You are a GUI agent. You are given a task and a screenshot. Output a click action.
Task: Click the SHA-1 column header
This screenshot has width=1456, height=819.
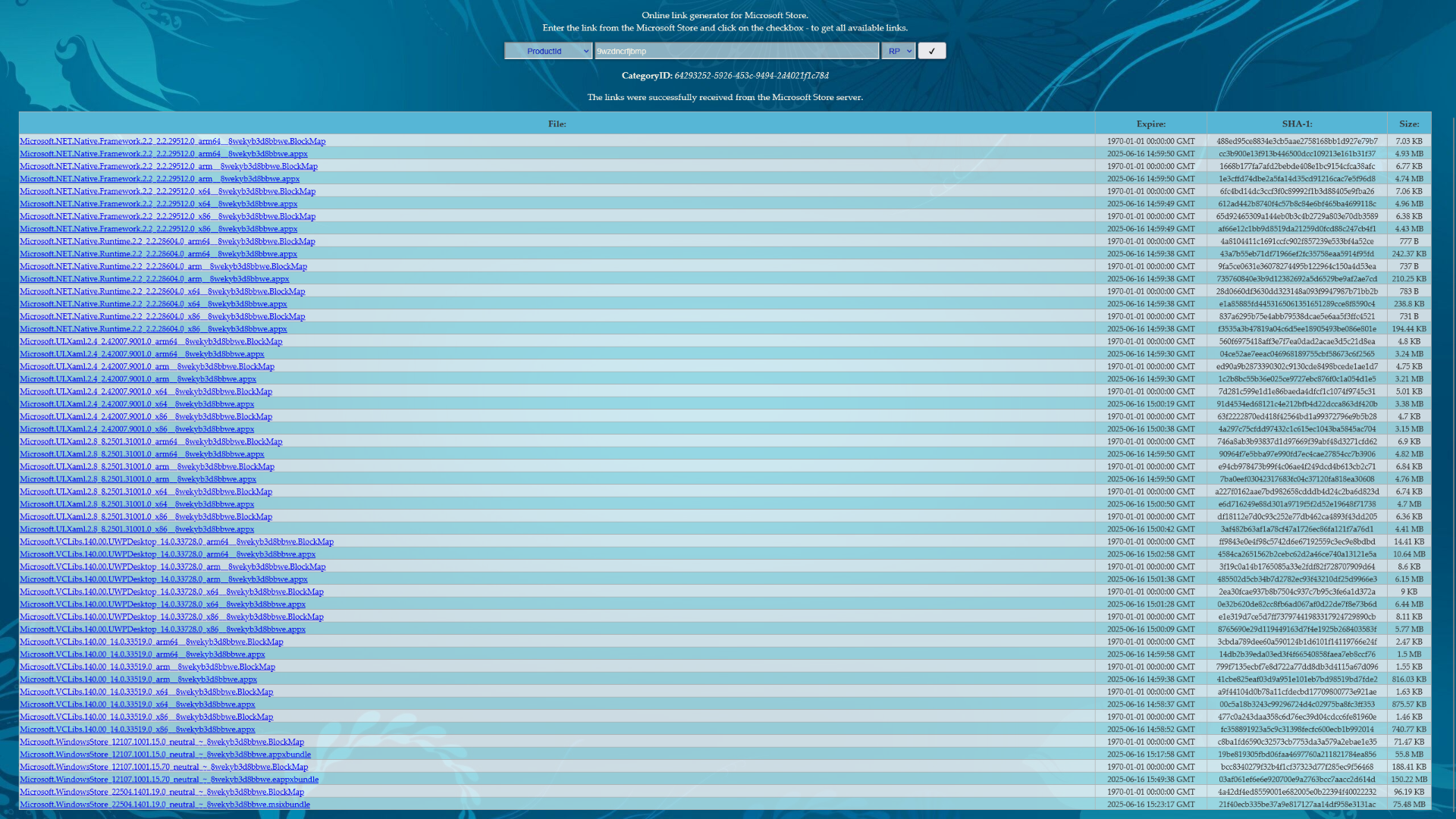coord(1297,124)
